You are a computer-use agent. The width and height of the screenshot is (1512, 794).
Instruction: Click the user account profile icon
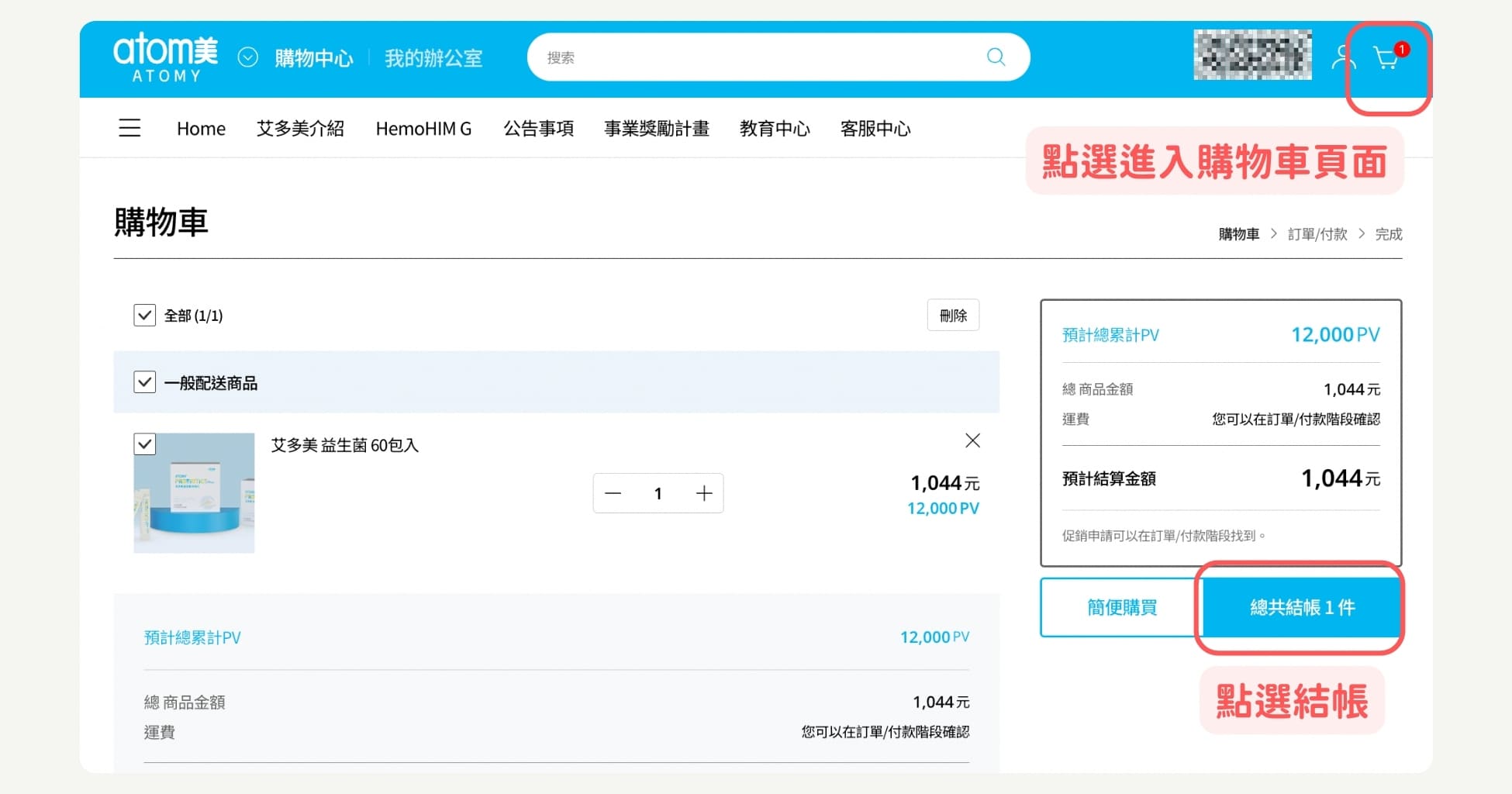point(1342,58)
